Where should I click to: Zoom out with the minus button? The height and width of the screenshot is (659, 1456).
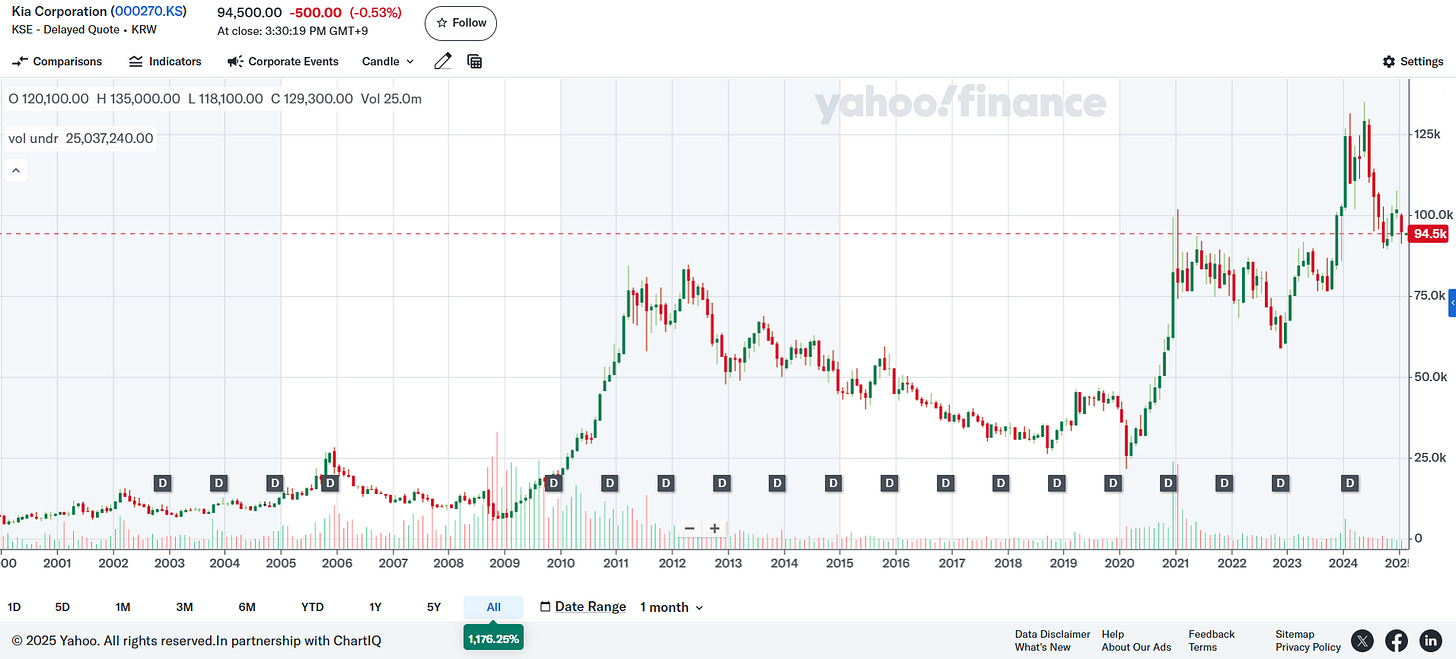[x=689, y=529]
